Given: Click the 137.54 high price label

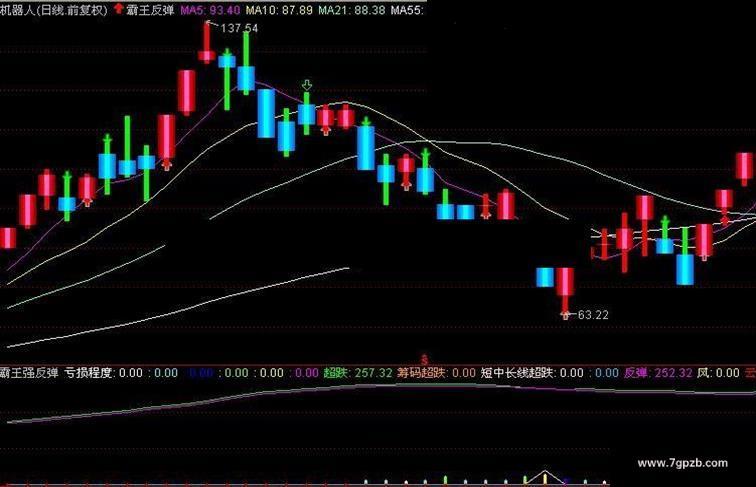Looking at the screenshot, I should click(x=239, y=28).
